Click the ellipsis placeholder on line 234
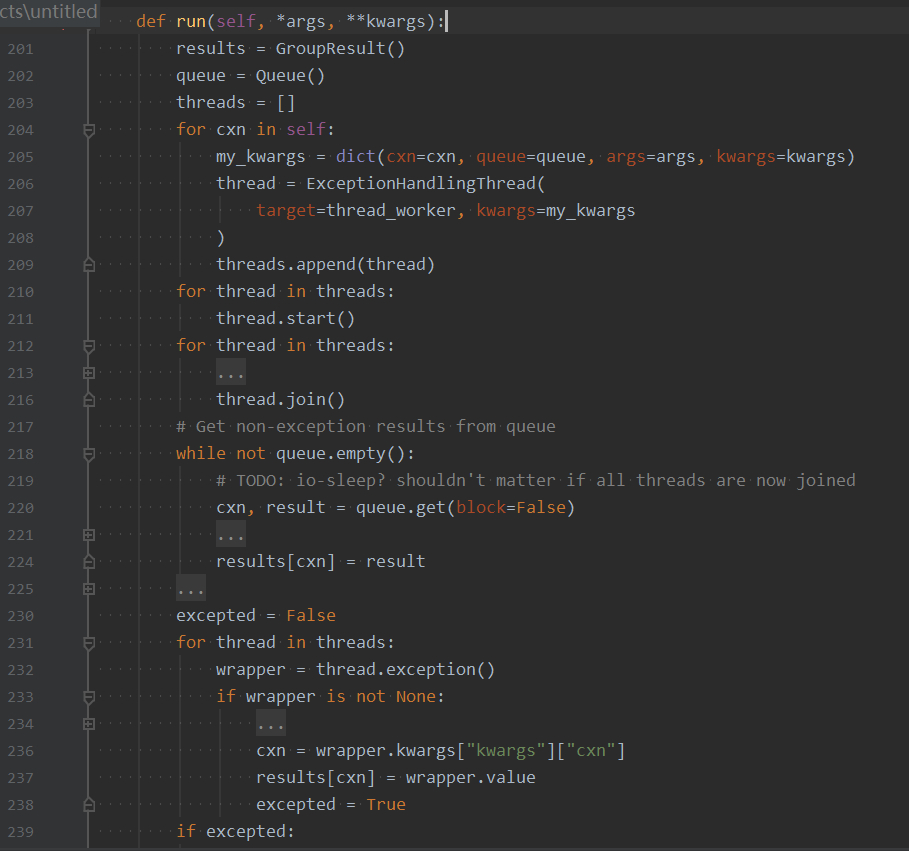The image size is (909, 851). point(271,723)
